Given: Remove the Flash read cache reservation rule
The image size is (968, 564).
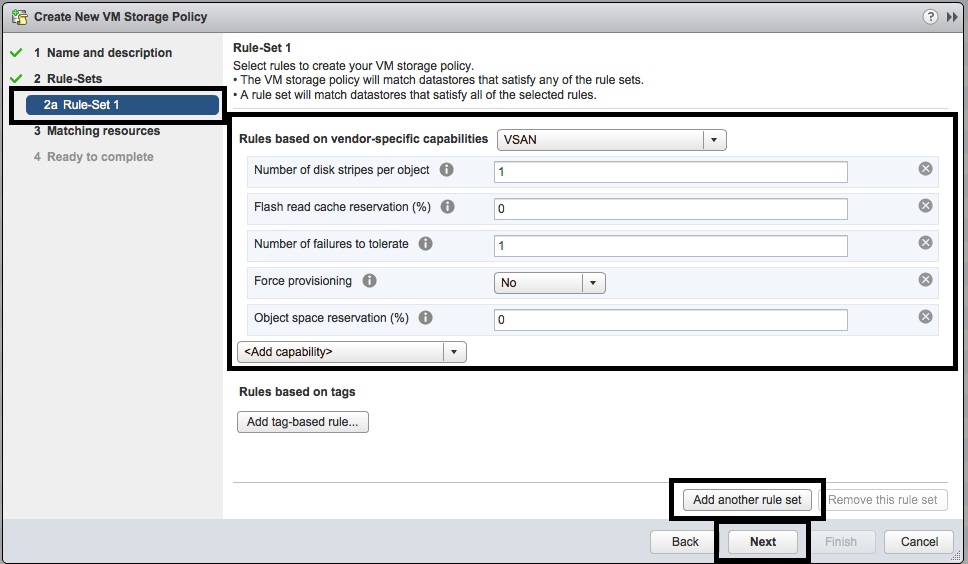Looking at the screenshot, I should pos(925,206).
